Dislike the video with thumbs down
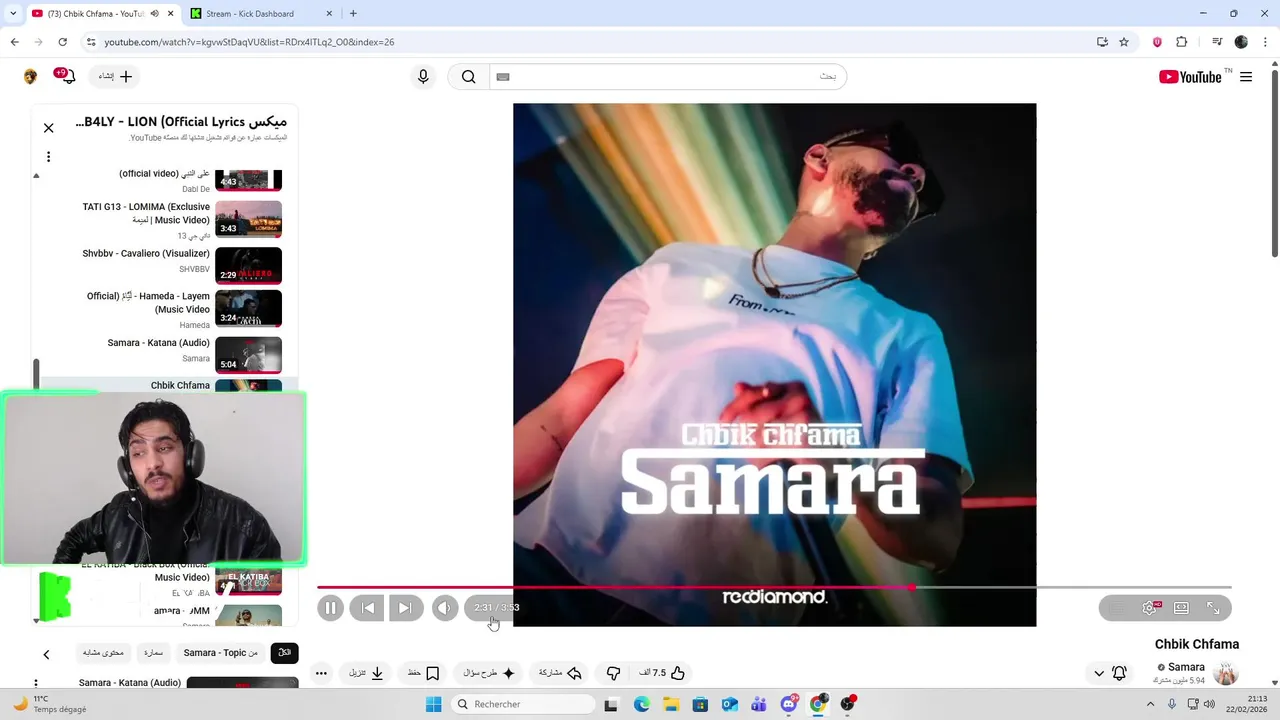1280x720 pixels. coord(614,673)
